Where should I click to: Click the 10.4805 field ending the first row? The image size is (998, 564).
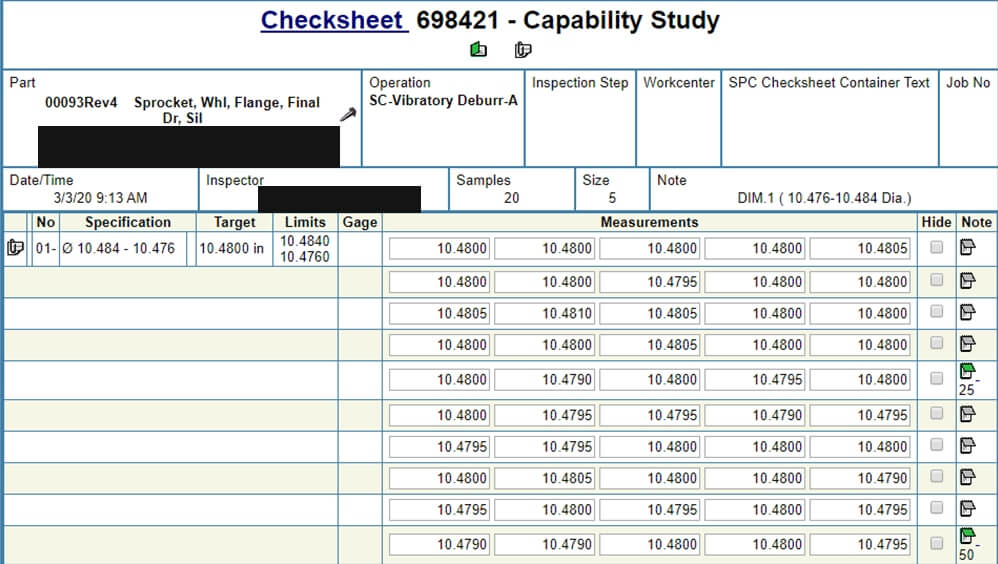[860, 249]
